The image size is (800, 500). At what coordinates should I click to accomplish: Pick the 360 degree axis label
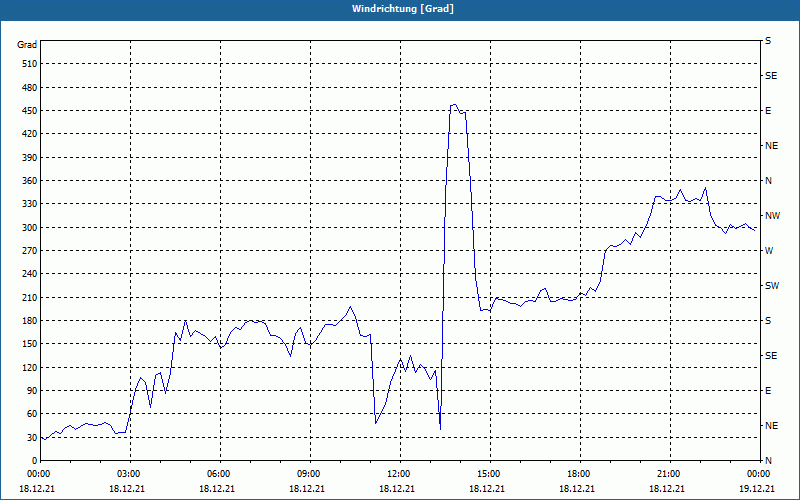point(30,181)
